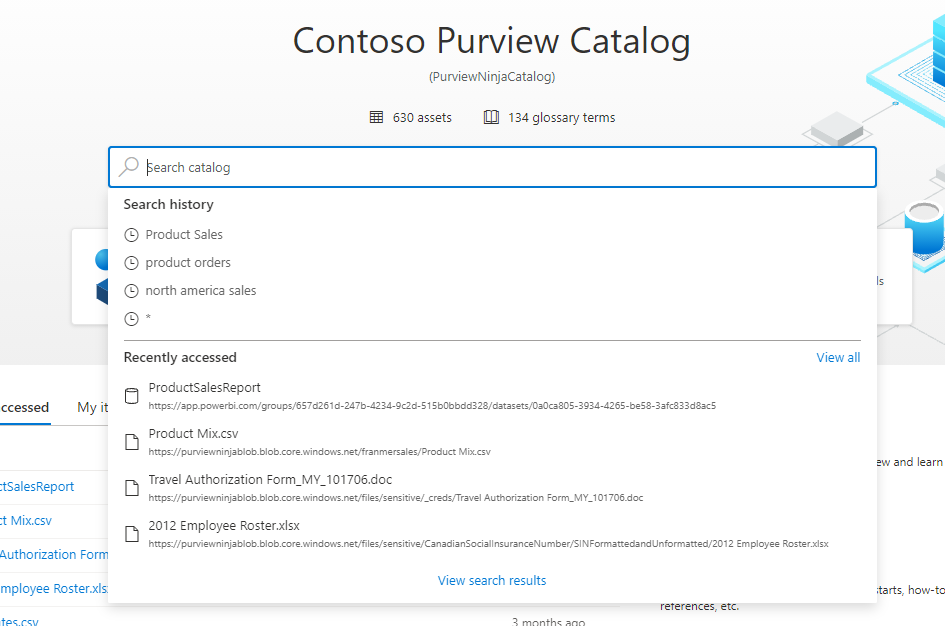This screenshot has width=945, height=626.
Task: Click Travel Authorization Form file icon
Action: tap(131, 487)
